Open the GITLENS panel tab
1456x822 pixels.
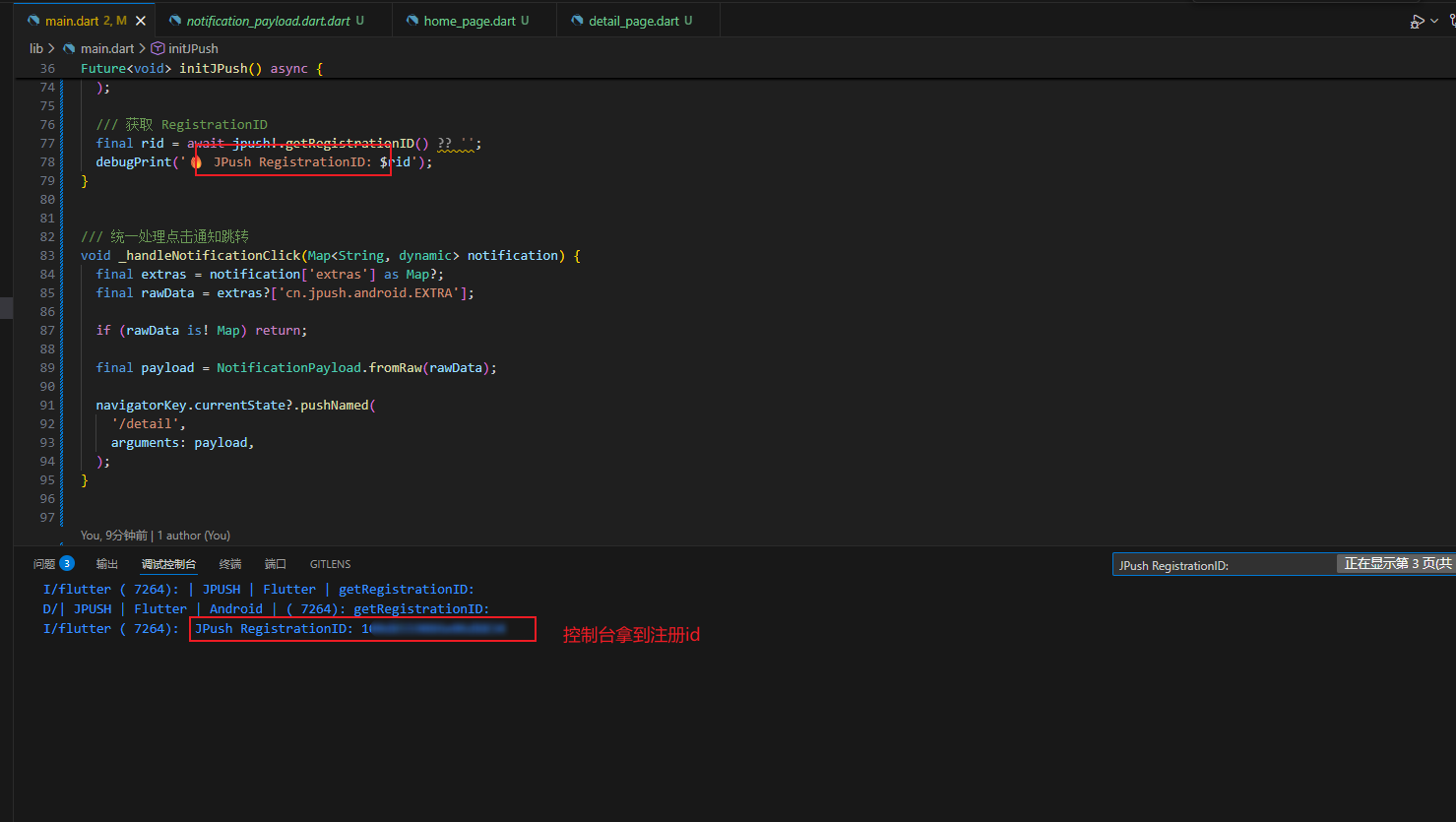330,564
